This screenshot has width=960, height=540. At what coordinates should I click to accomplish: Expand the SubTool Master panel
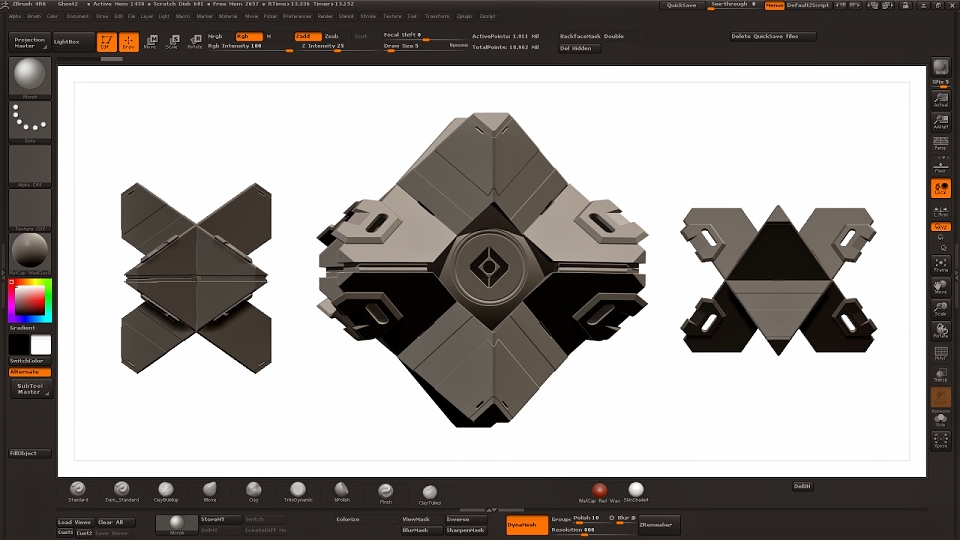click(30, 389)
